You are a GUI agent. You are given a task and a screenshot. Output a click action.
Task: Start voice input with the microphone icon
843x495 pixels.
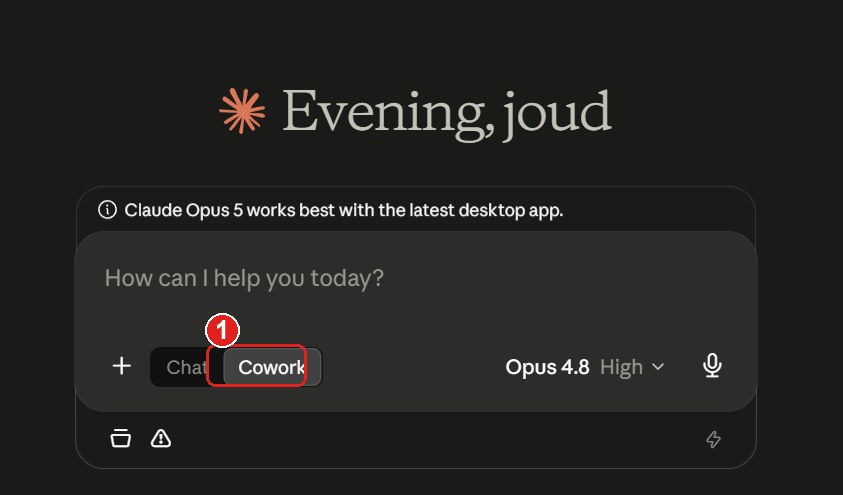click(x=712, y=366)
